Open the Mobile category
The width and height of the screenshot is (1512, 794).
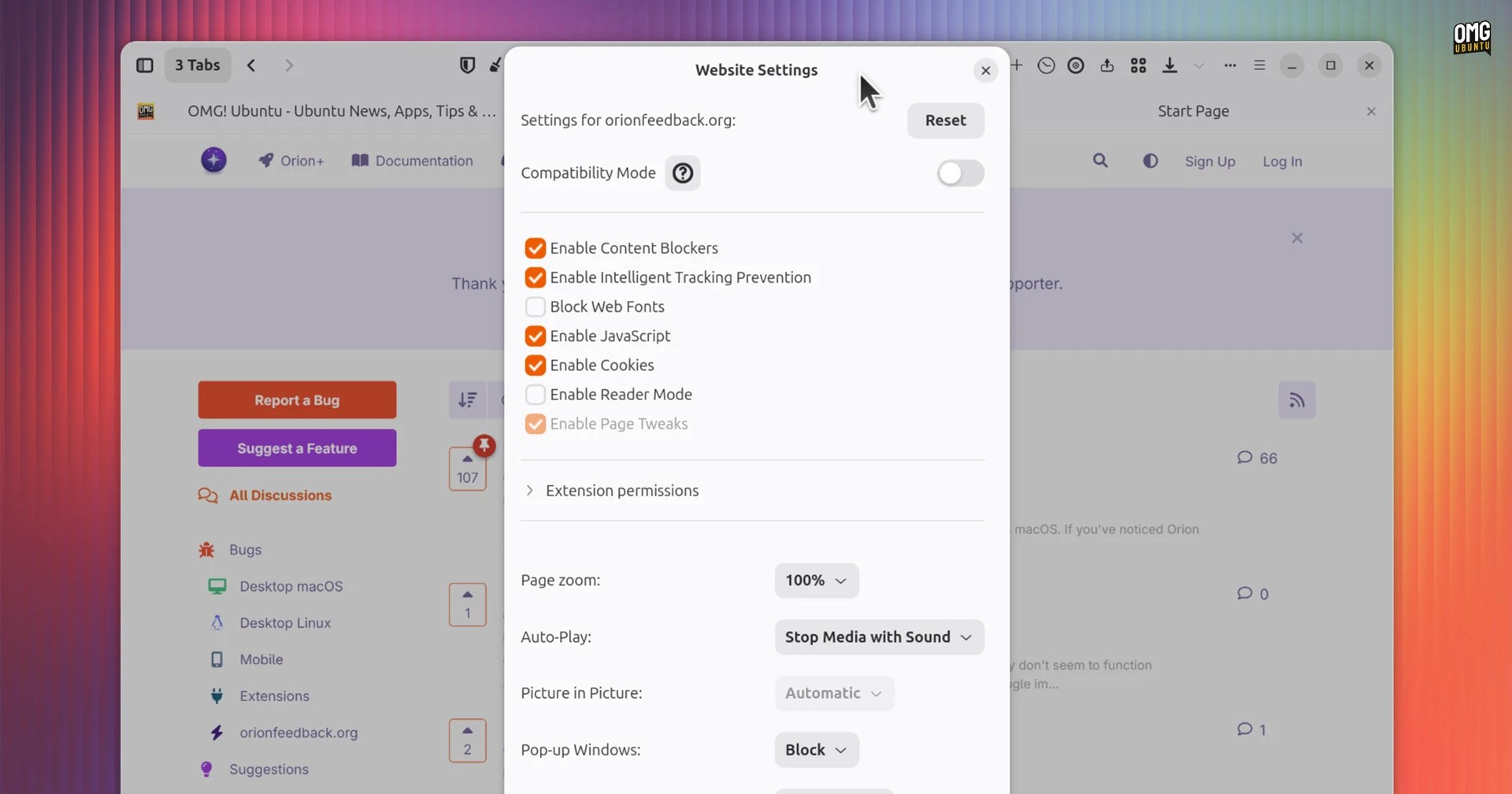click(246, 660)
